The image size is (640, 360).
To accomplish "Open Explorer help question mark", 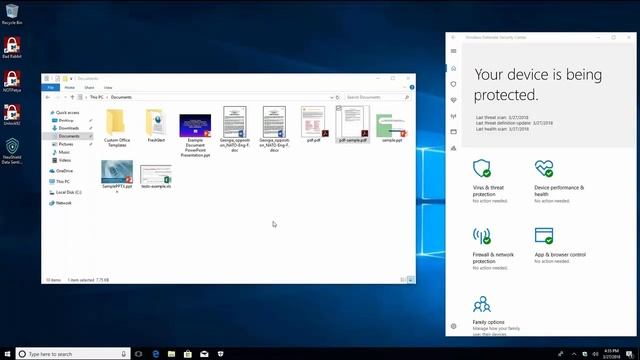I will point(412,87).
